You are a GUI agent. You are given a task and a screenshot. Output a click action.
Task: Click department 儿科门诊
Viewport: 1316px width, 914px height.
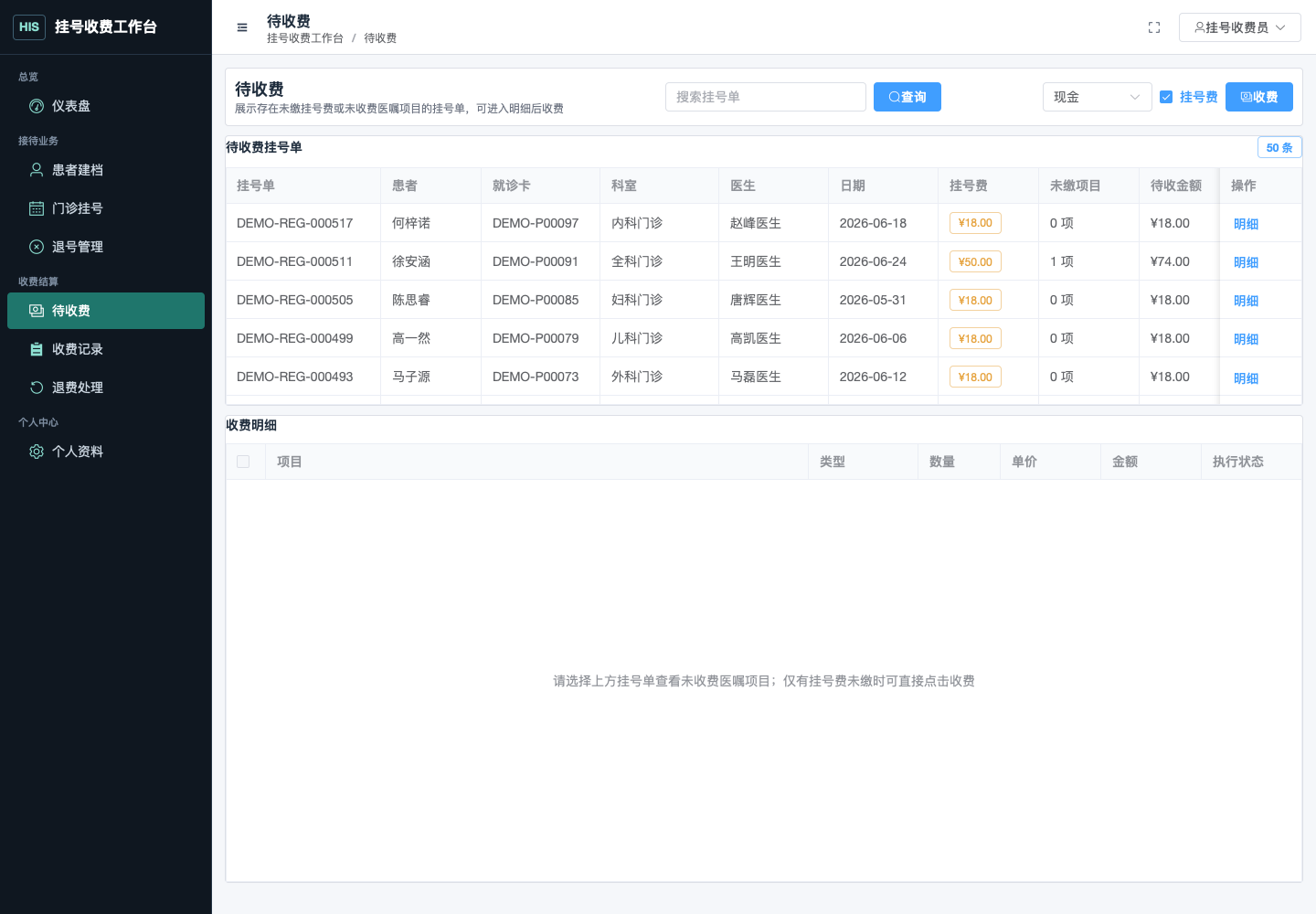[637, 338]
